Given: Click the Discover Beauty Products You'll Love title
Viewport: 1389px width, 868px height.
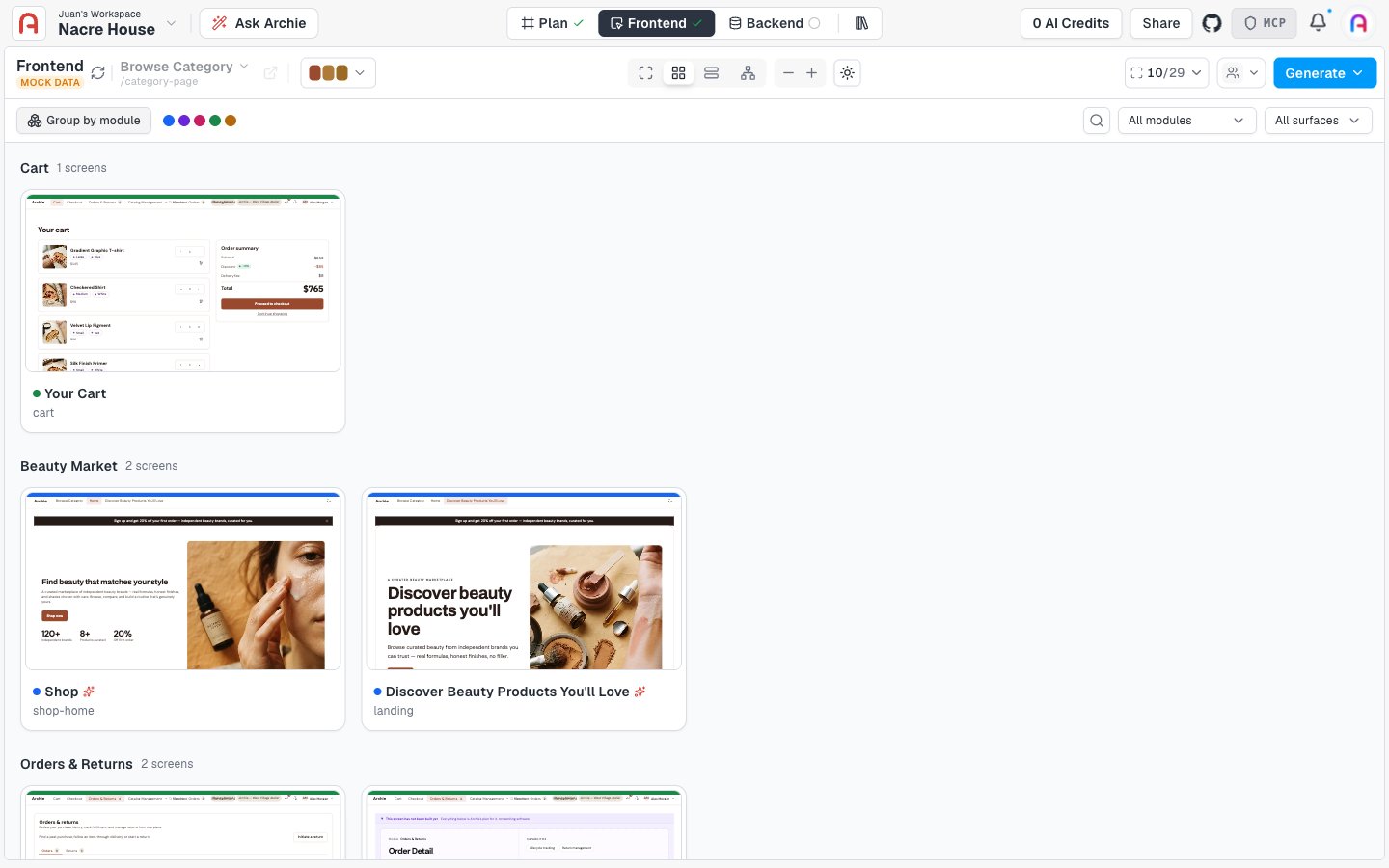Looking at the screenshot, I should (507, 692).
